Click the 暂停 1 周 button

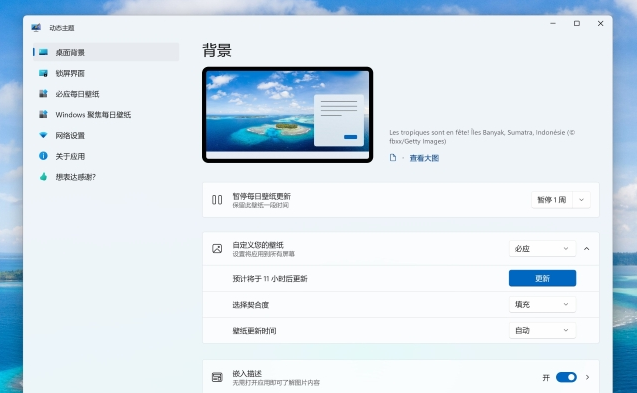(x=552, y=200)
